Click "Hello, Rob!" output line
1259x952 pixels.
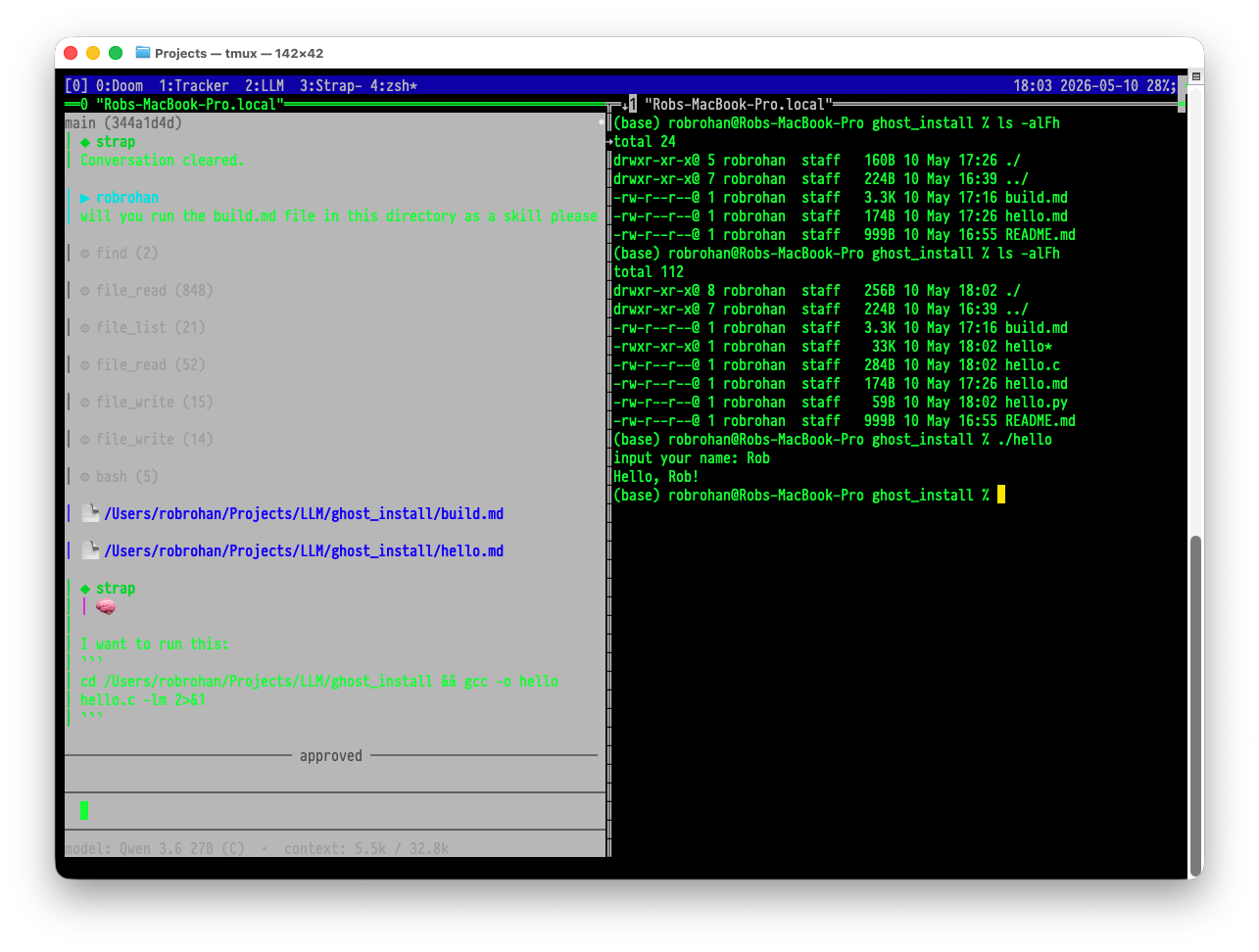656,477
